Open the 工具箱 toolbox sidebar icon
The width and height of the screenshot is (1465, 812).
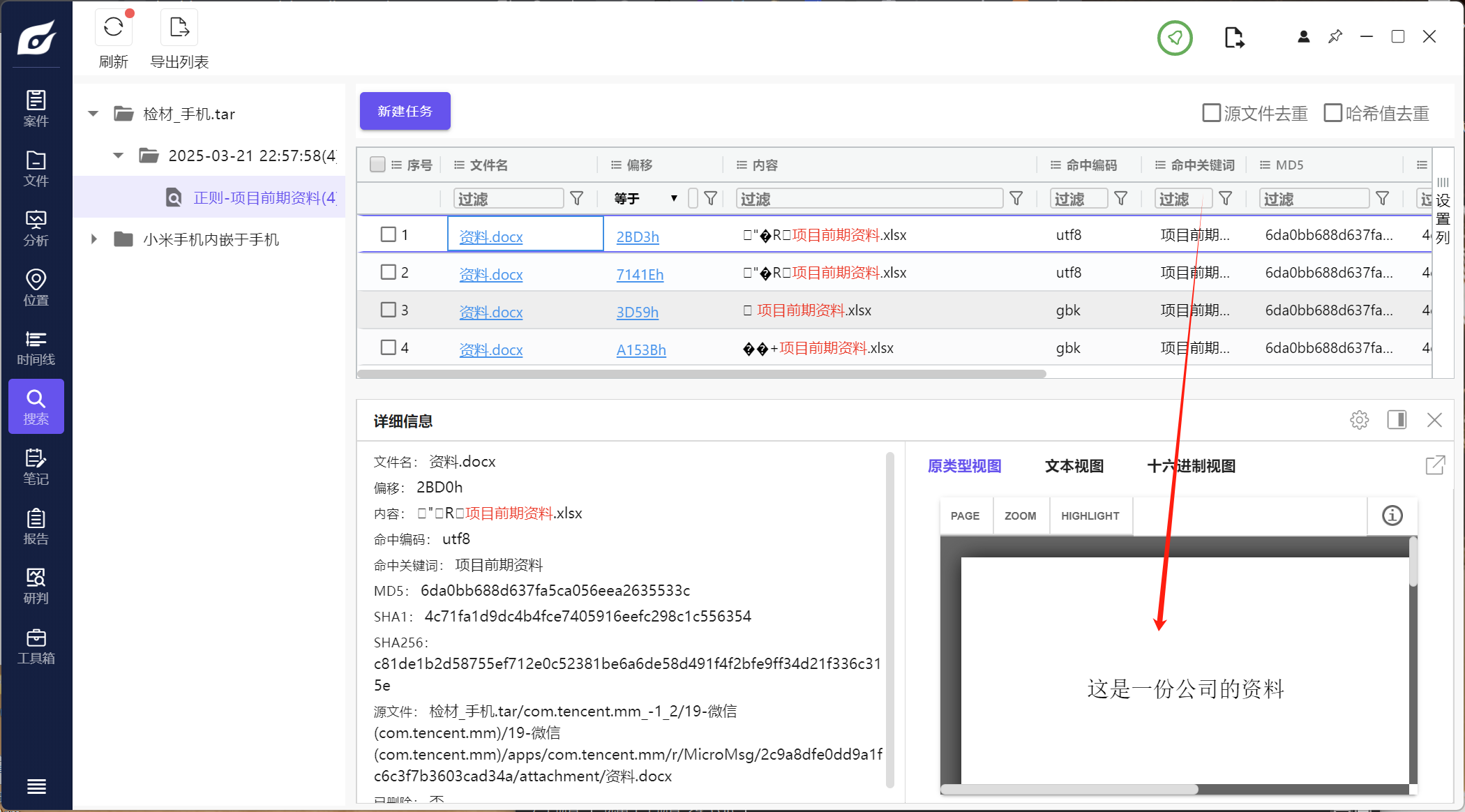tap(36, 646)
